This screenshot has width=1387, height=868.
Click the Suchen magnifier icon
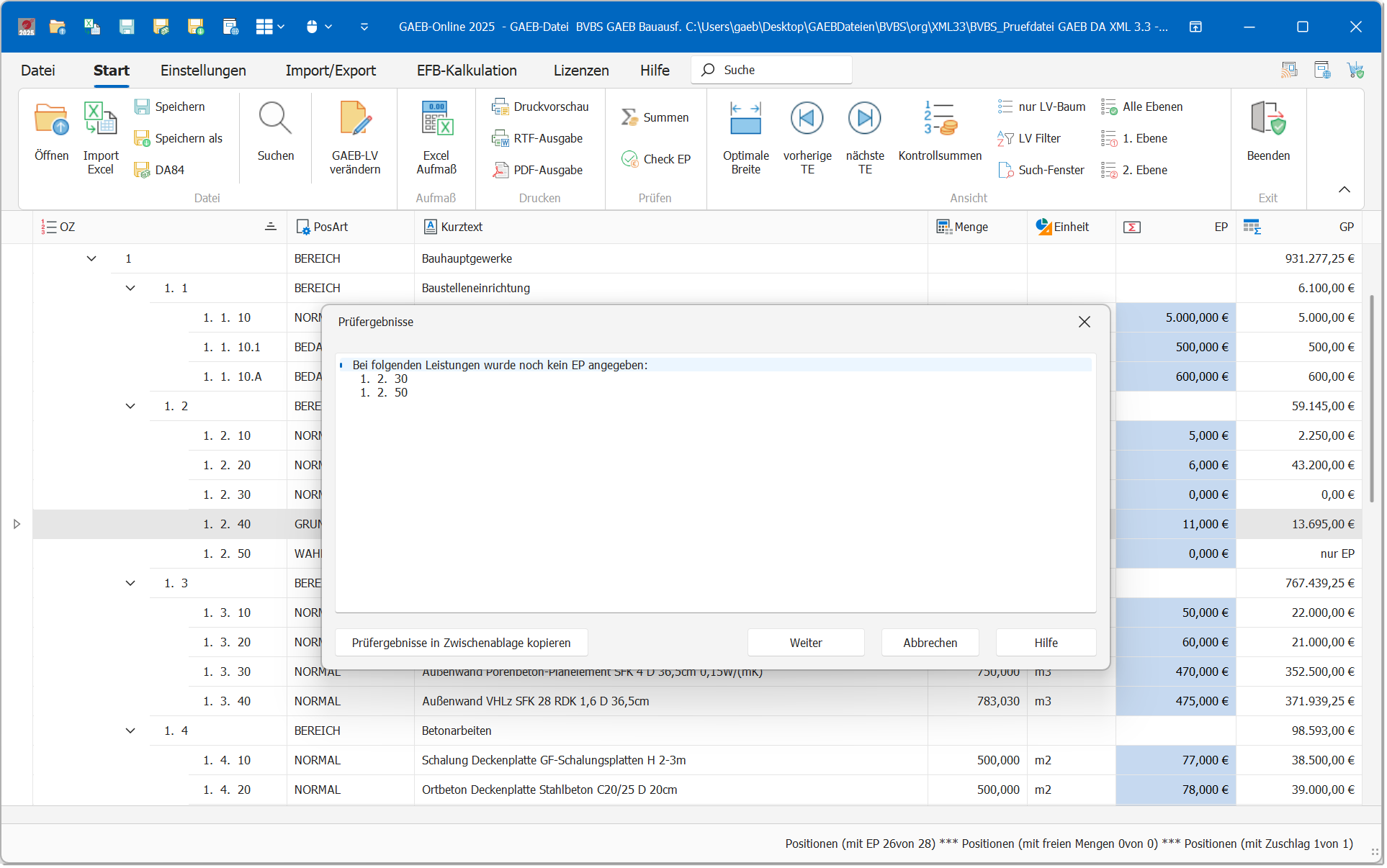coord(275,121)
